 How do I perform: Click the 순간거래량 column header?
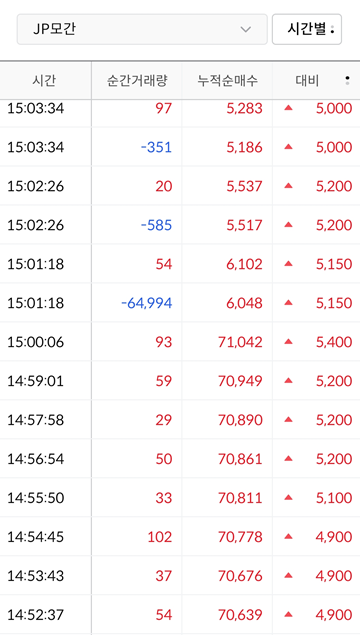coord(137,81)
